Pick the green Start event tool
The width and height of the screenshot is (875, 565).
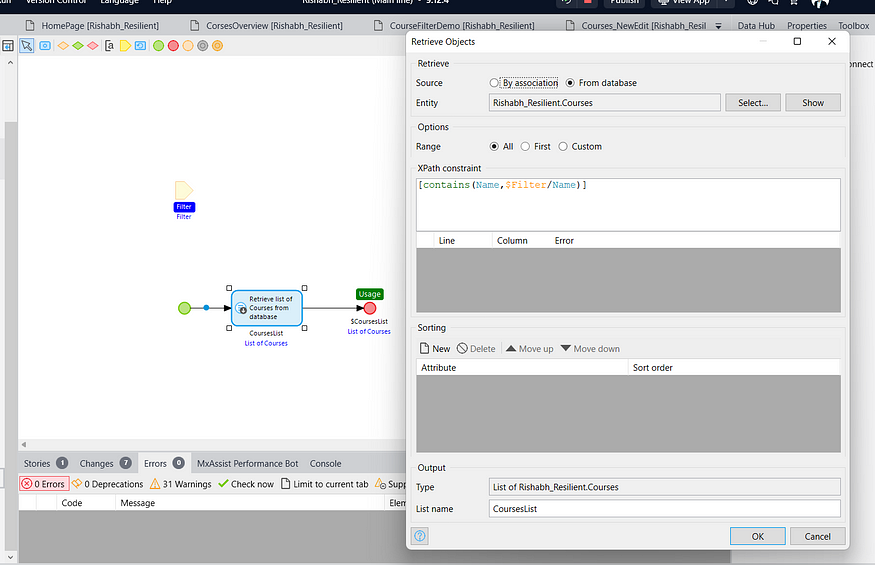(158, 46)
